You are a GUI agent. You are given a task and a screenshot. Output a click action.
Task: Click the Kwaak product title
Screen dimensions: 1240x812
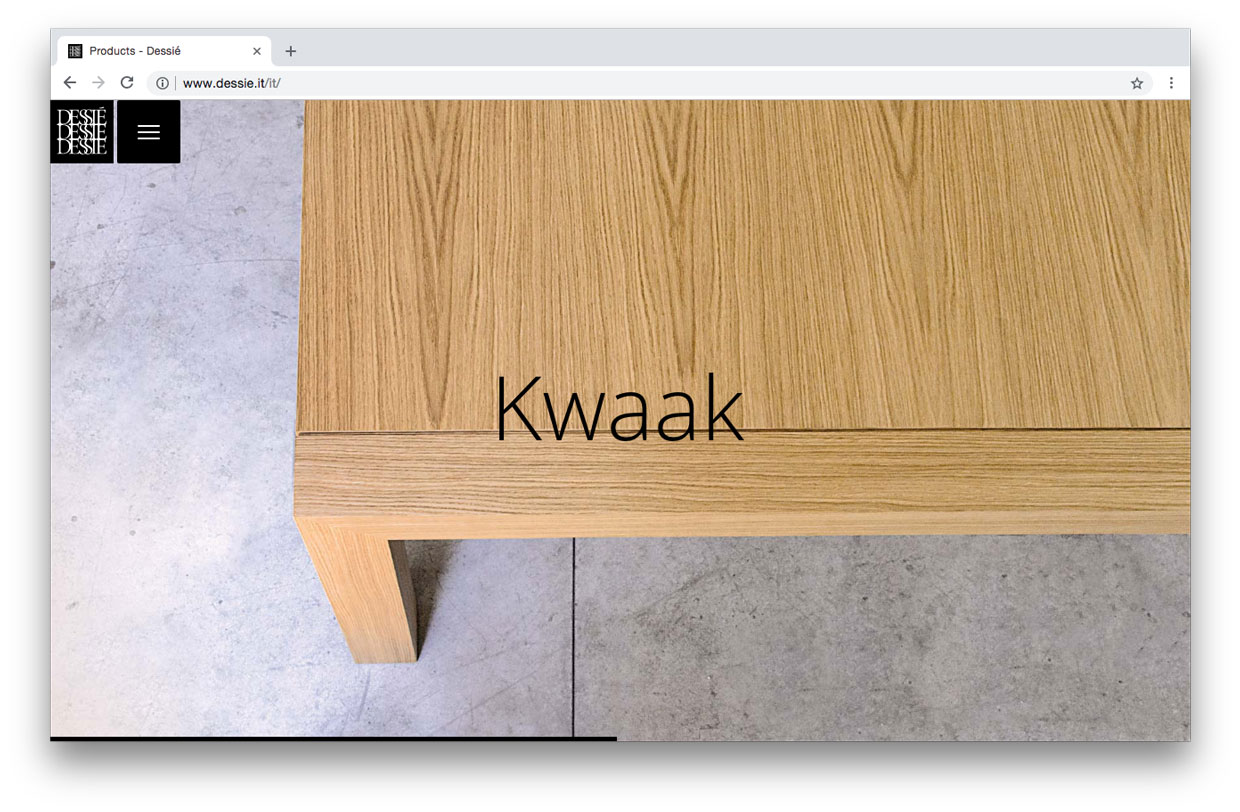coord(619,408)
